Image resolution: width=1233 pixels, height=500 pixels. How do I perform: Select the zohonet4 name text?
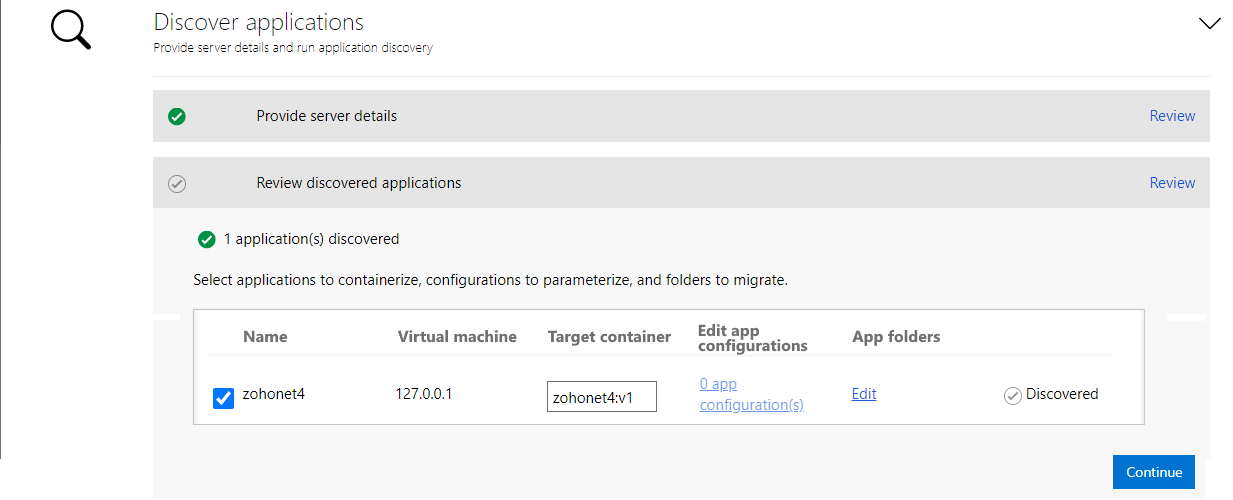pos(274,394)
